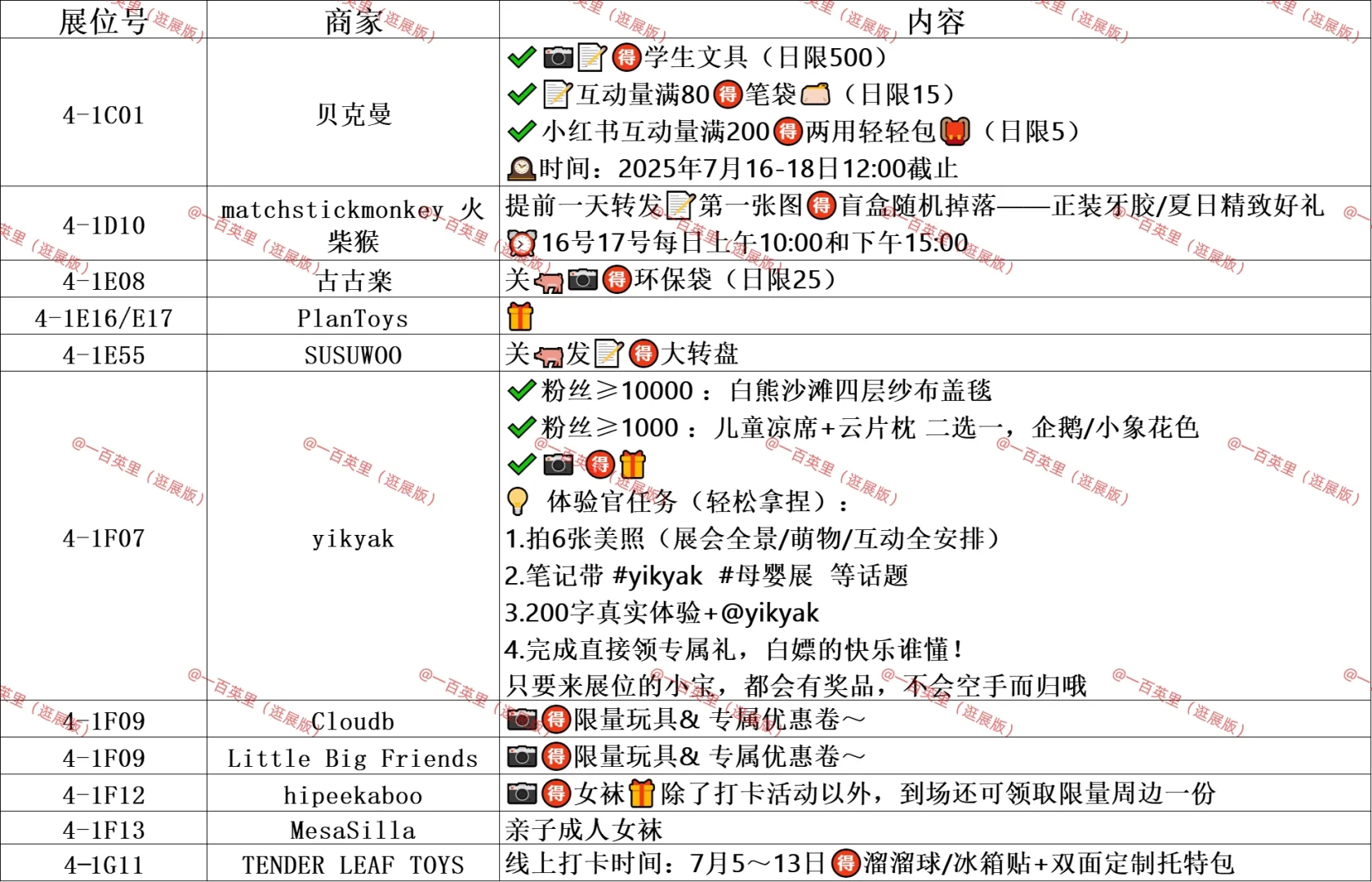The height and width of the screenshot is (882, 1372).
Task: Click the alarm clock emoji before 16号17号
Action: [522, 243]
